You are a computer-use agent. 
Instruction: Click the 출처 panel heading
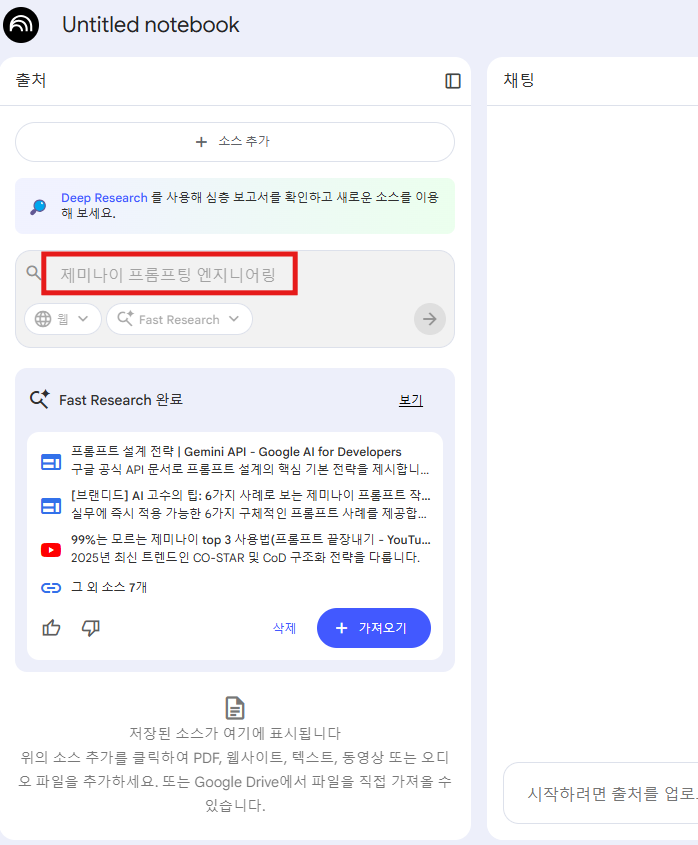tap(31, 80)
